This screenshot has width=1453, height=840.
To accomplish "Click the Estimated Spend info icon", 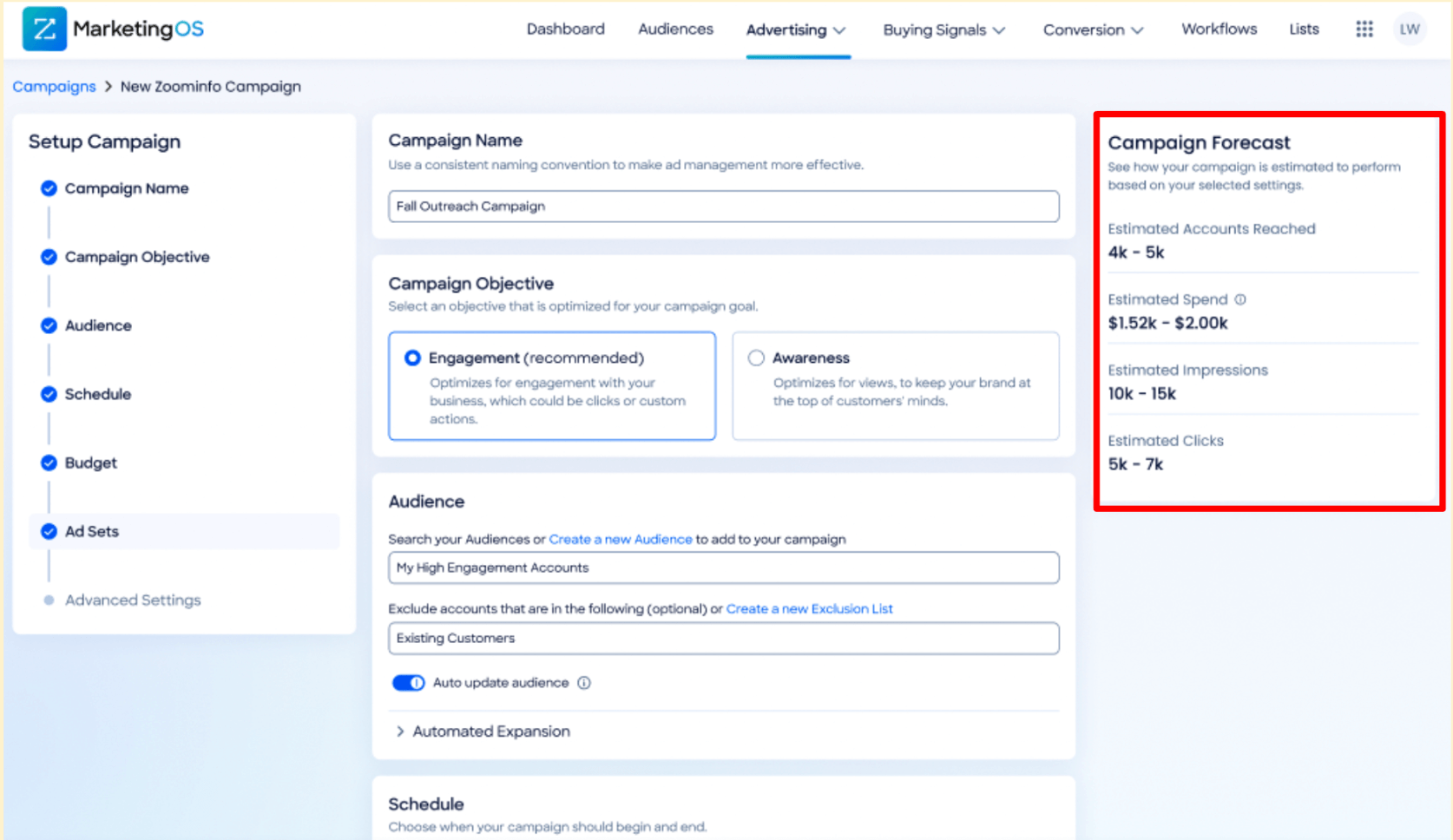I will 1239,299.
